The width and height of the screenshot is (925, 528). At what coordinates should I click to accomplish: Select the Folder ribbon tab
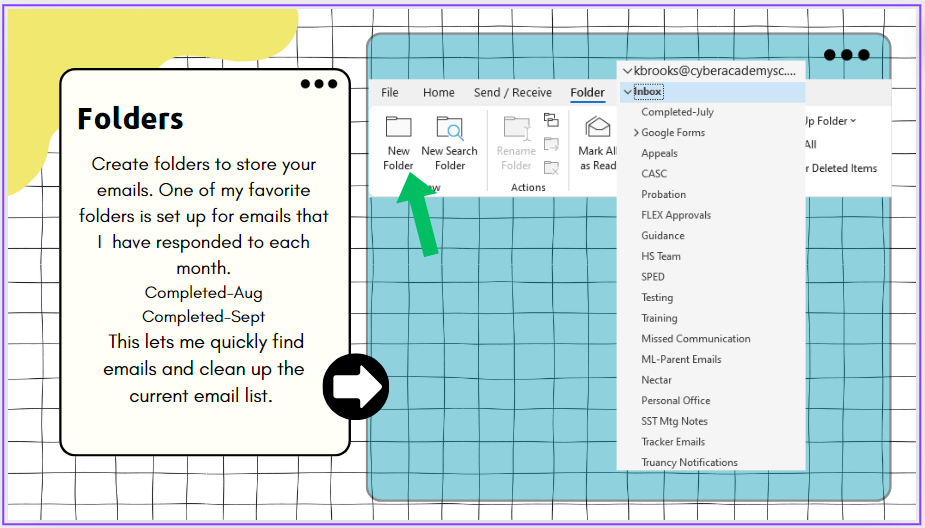[x=587, y=93]
